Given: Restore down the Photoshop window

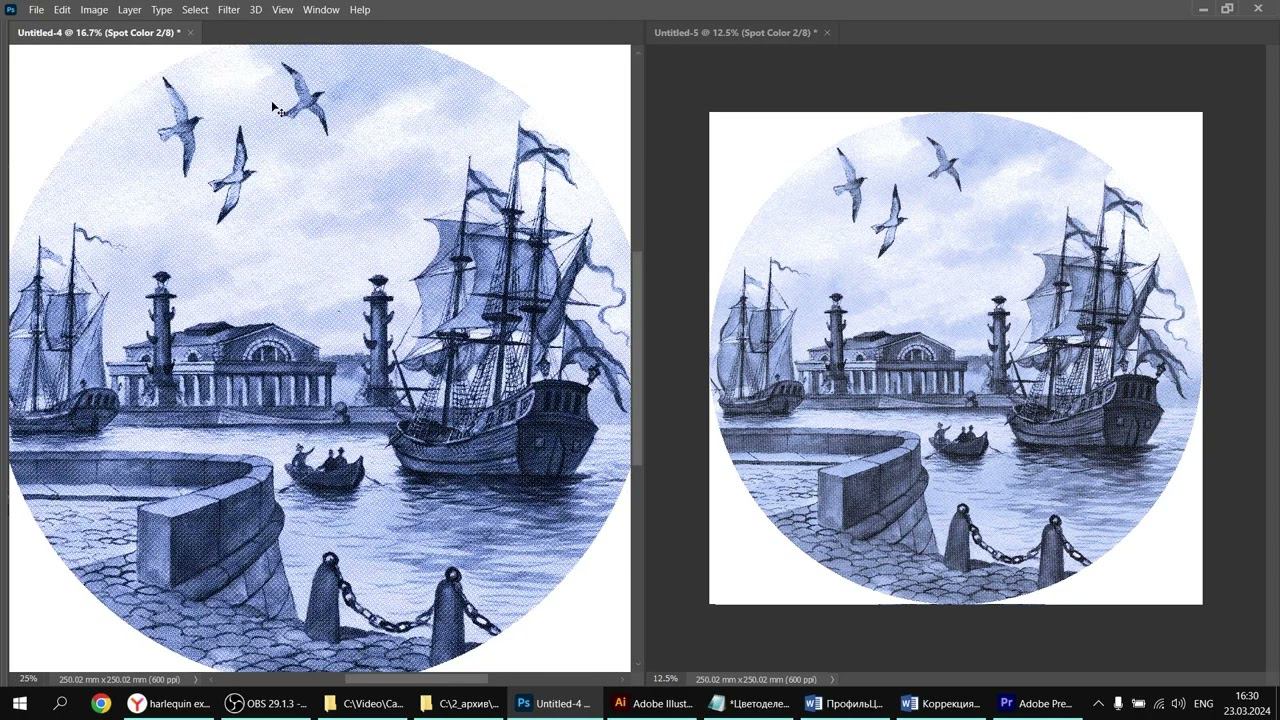Looking at the screenshot, I should [1228, 9].
